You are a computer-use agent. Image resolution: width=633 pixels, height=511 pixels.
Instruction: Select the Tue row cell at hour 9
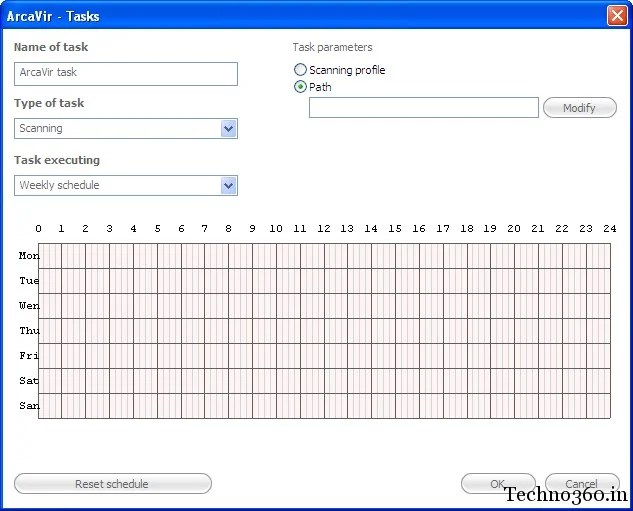[x=264, y=281]
